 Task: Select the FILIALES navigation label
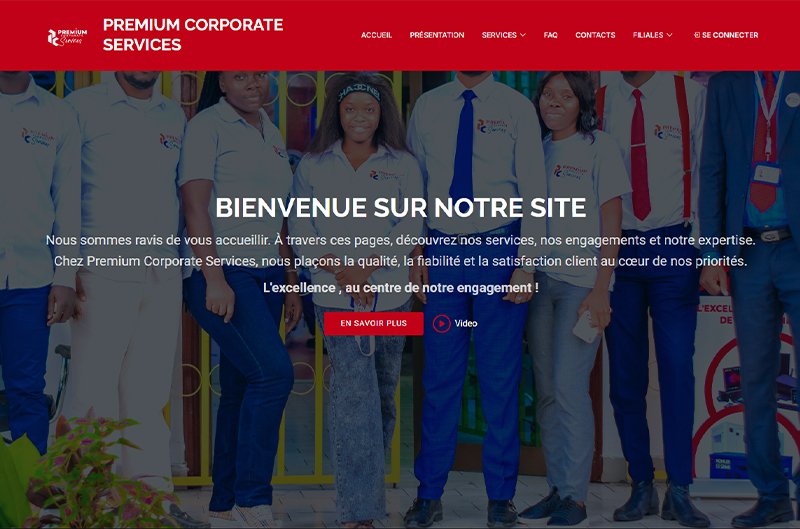648,35
